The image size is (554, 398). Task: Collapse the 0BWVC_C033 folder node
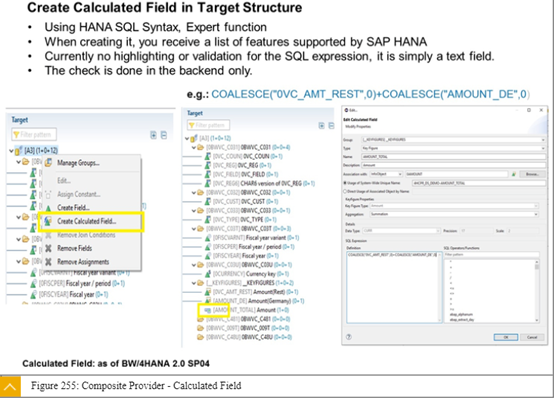[194, 211]
